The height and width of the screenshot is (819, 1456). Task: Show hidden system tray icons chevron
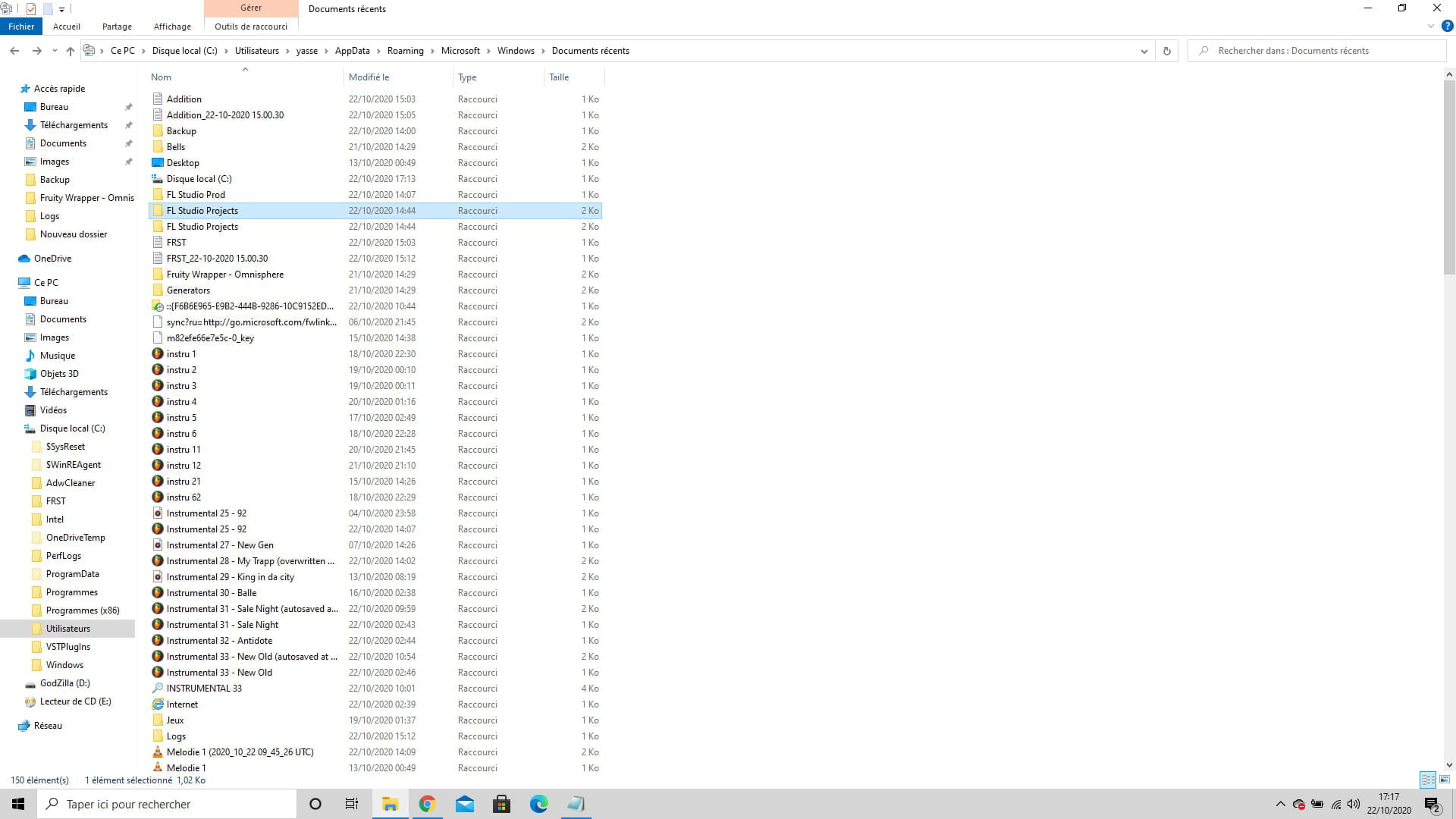tap(1280, 804)
